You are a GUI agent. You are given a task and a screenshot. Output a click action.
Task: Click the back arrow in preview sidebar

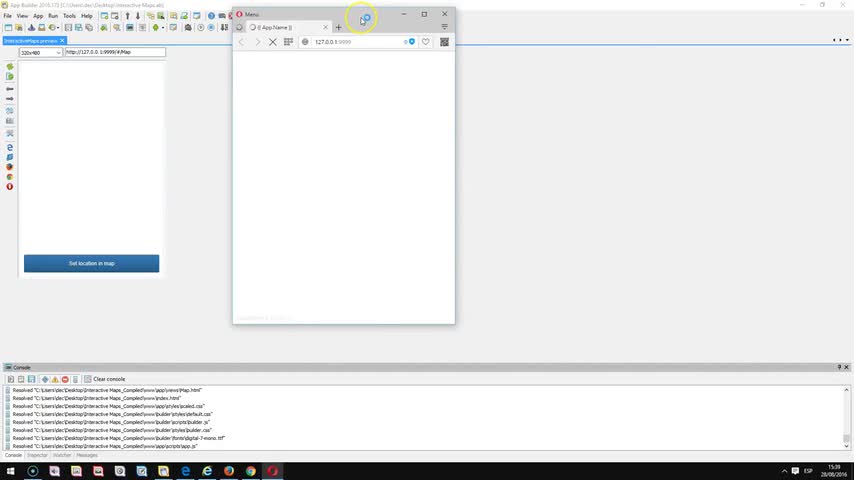(10, 88)
